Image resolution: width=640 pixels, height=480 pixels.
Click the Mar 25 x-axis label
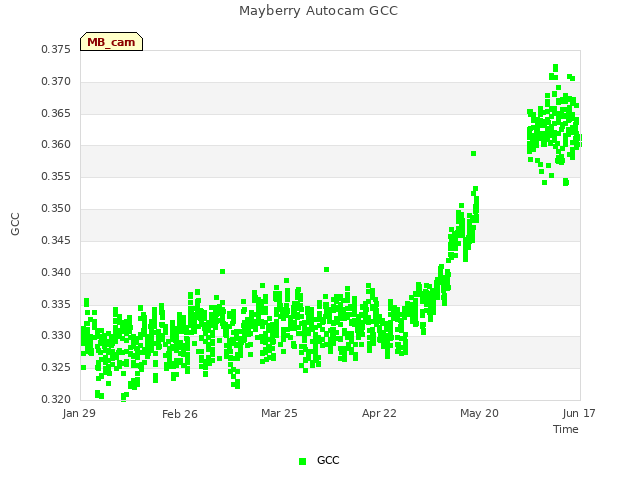pos(279,413)
